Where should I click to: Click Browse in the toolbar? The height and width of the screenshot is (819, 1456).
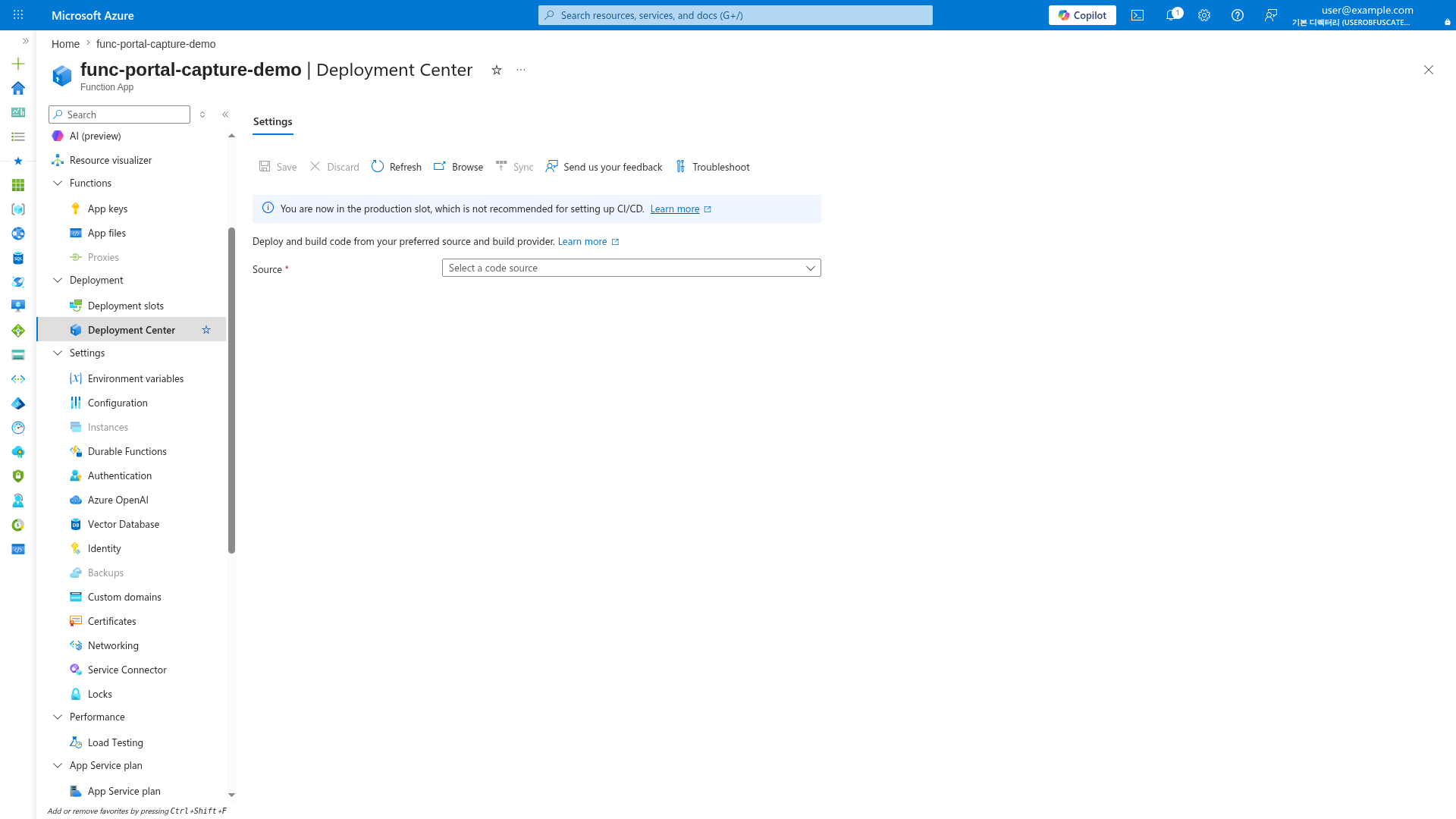click(458, 167)
